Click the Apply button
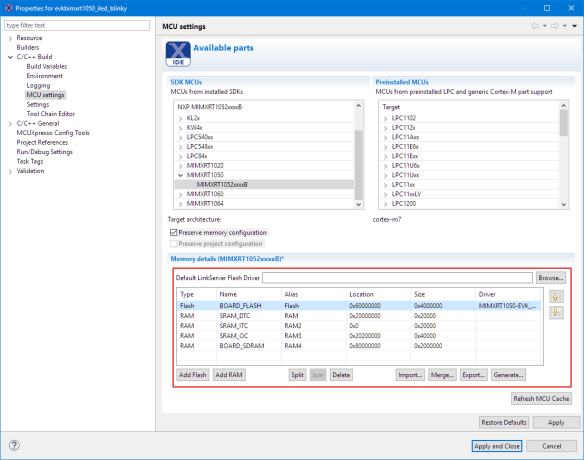Screen dimensions: 584x460 [556, 422]
